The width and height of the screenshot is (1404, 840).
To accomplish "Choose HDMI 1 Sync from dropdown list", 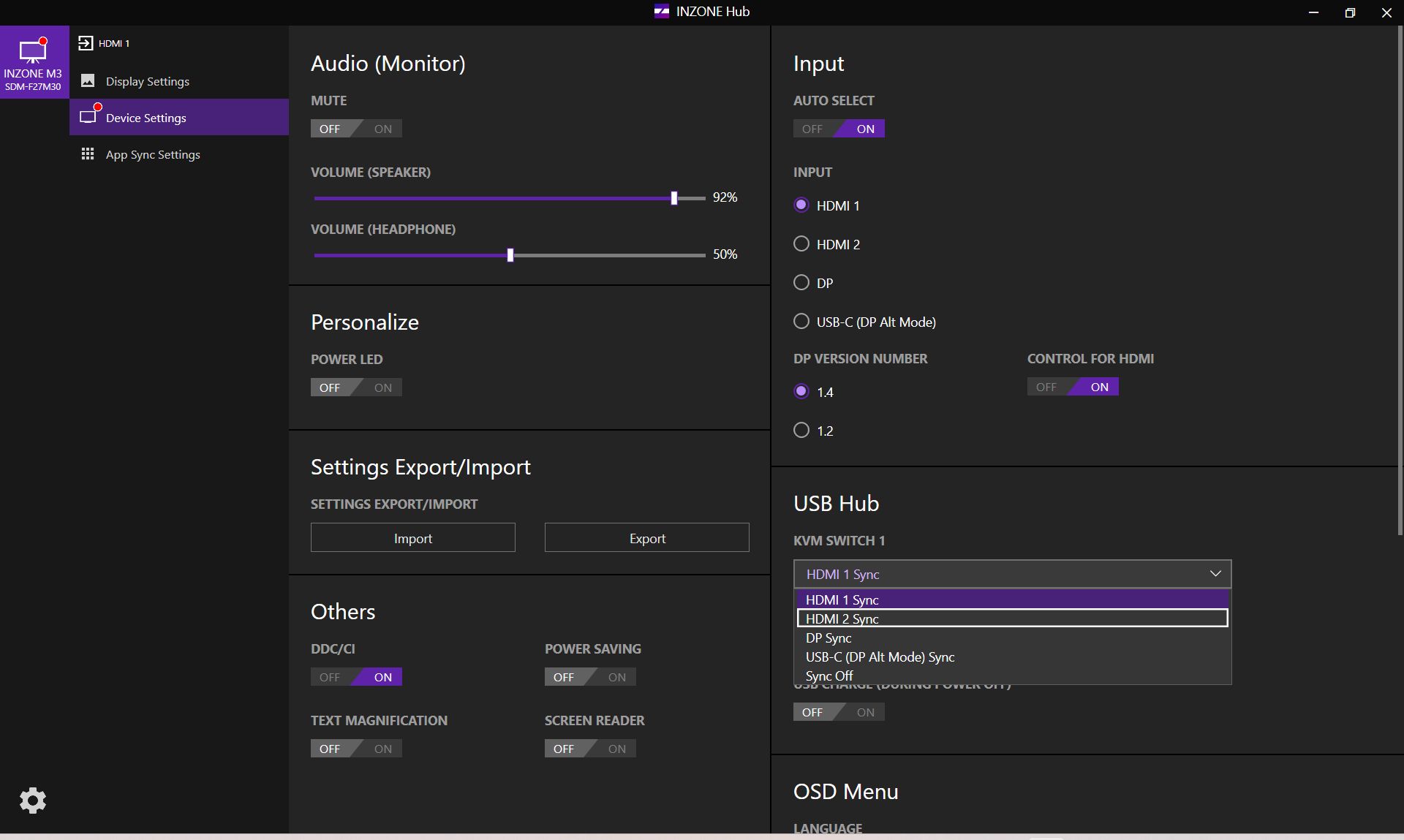I will click(x=1012, y=599).
